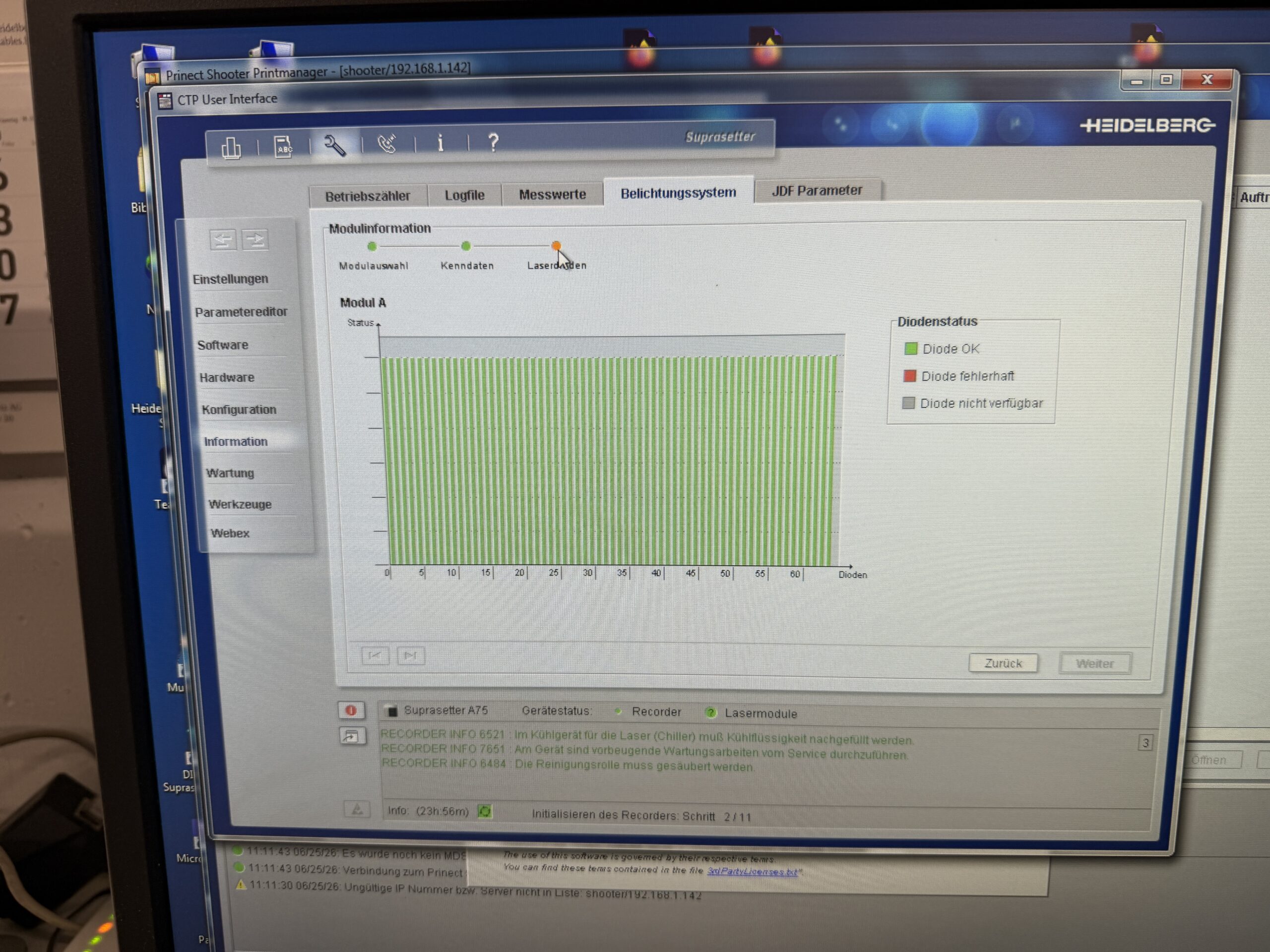The image size is (1270, 952).
Task: Open Wartung in the sidebar
Action: [230, 473]
